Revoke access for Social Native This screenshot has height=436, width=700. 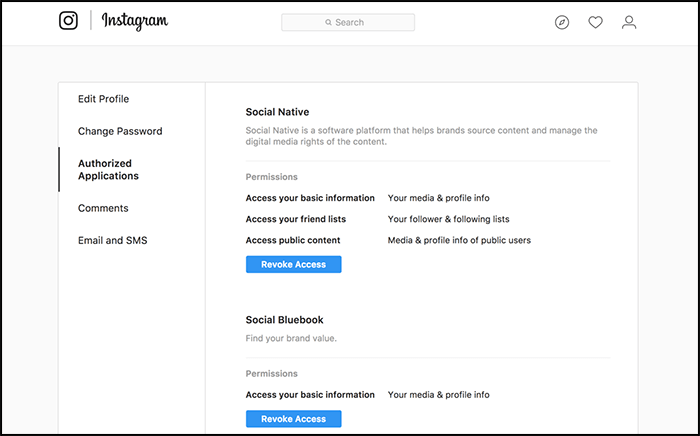tap(293, 264)
